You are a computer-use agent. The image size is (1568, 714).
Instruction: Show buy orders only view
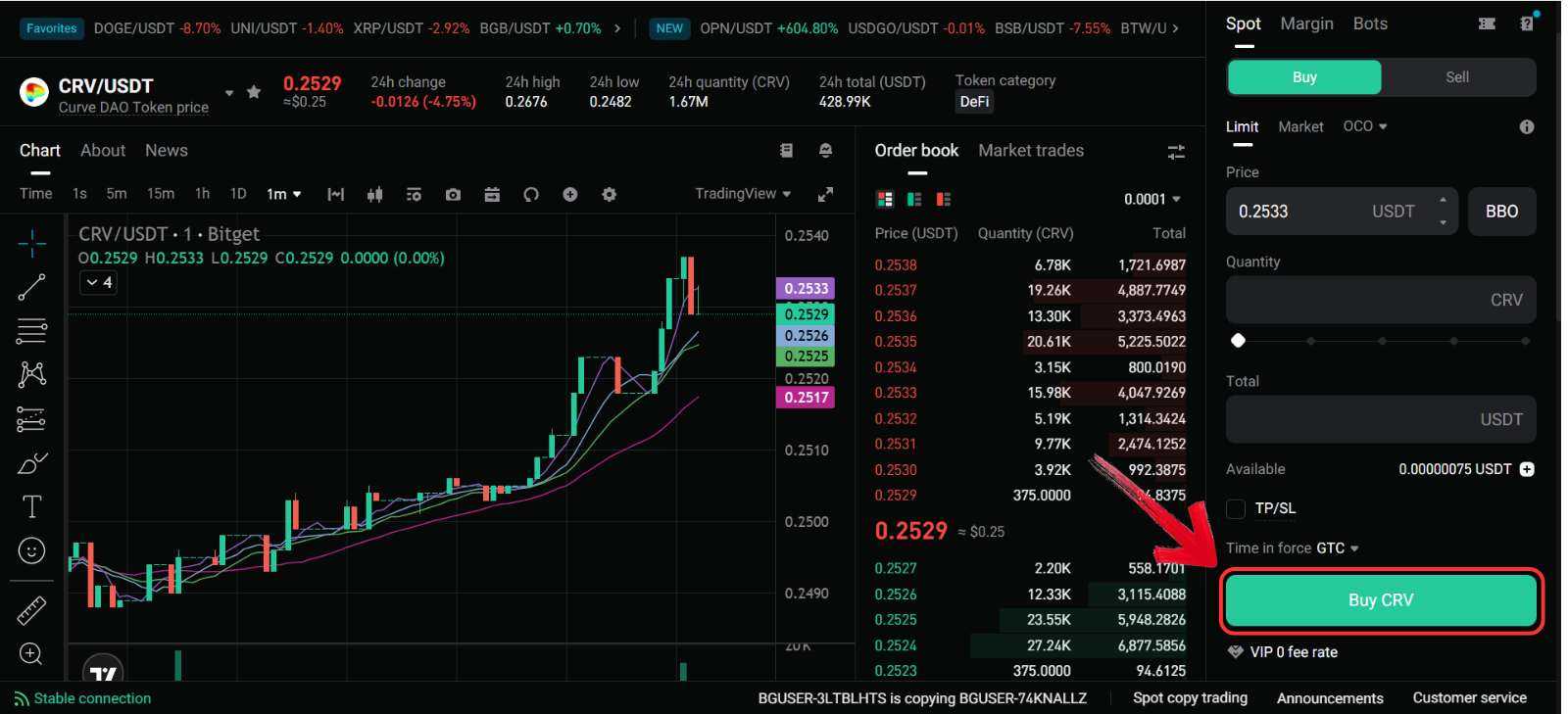pos(914,199)
